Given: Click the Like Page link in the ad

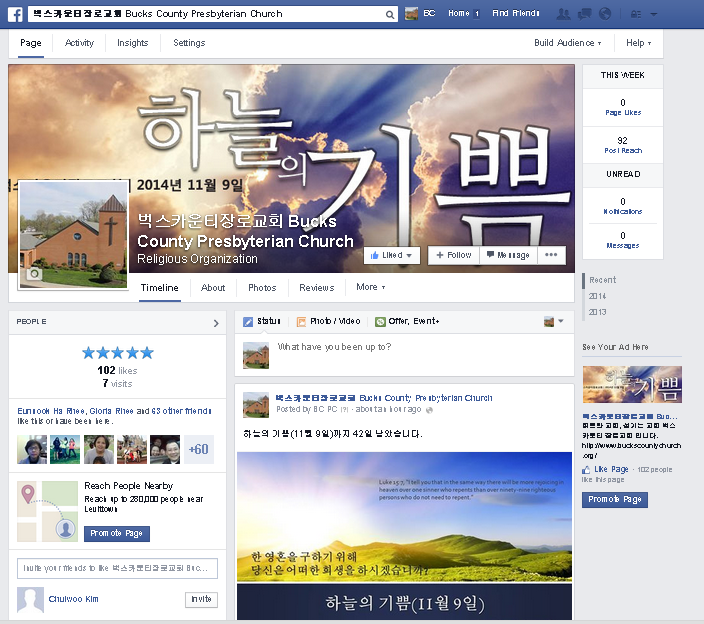Looking at the screenshot, I should click(x=612, y=470).
